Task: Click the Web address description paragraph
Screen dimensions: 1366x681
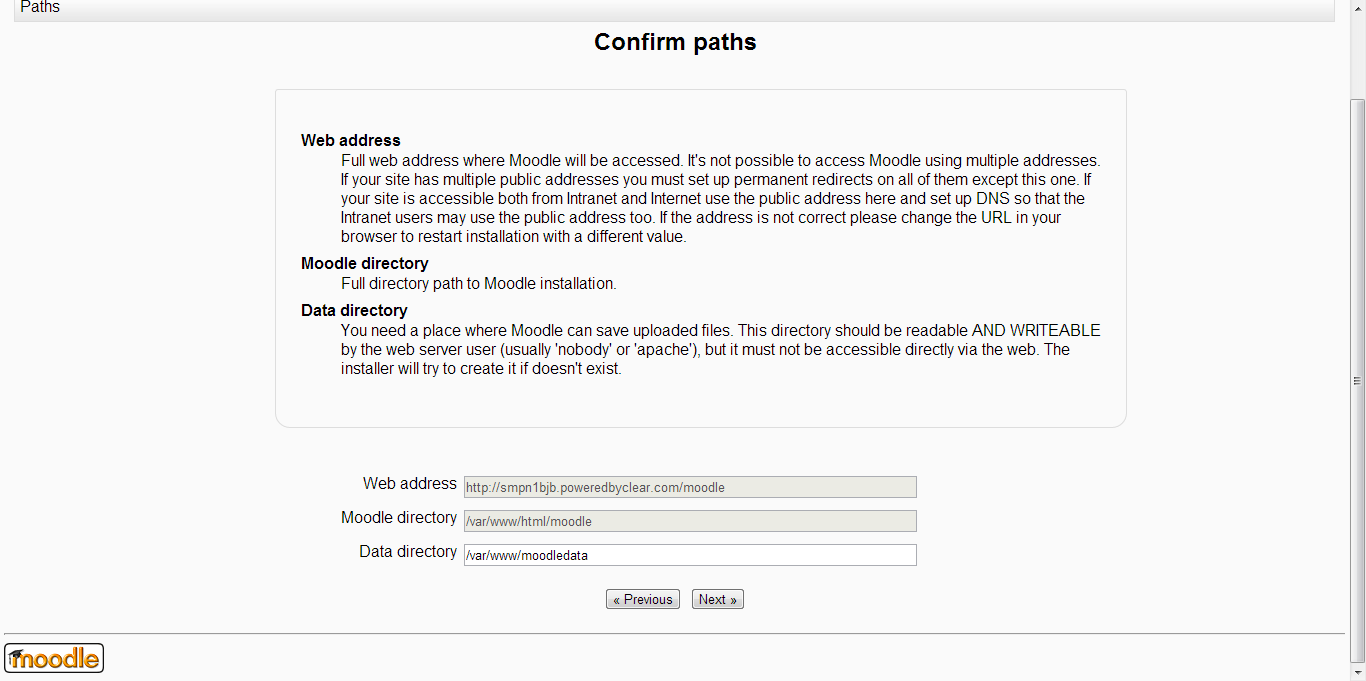Action: pos(720,198)
